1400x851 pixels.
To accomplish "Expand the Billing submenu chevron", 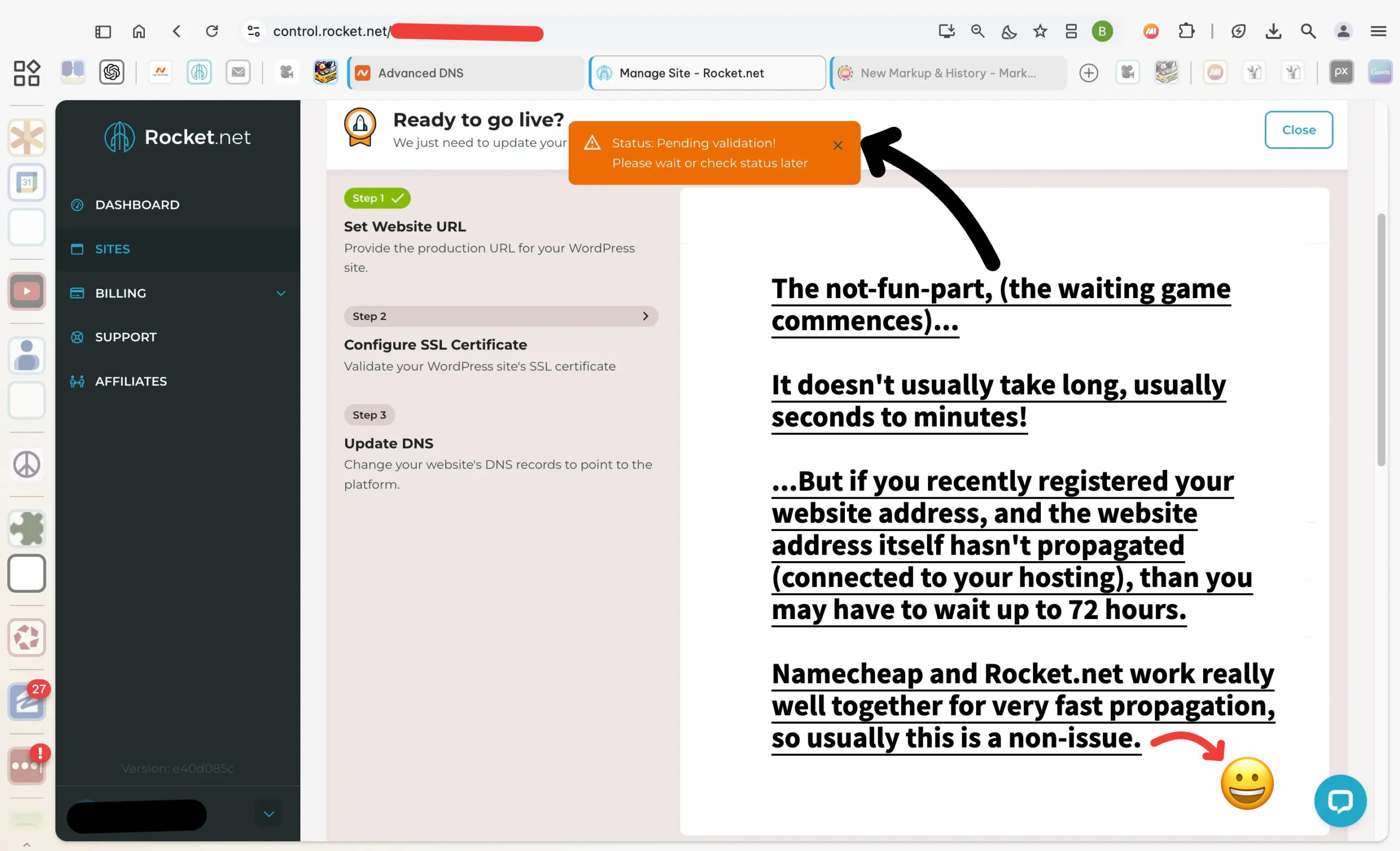I will [x=281, y=293].
